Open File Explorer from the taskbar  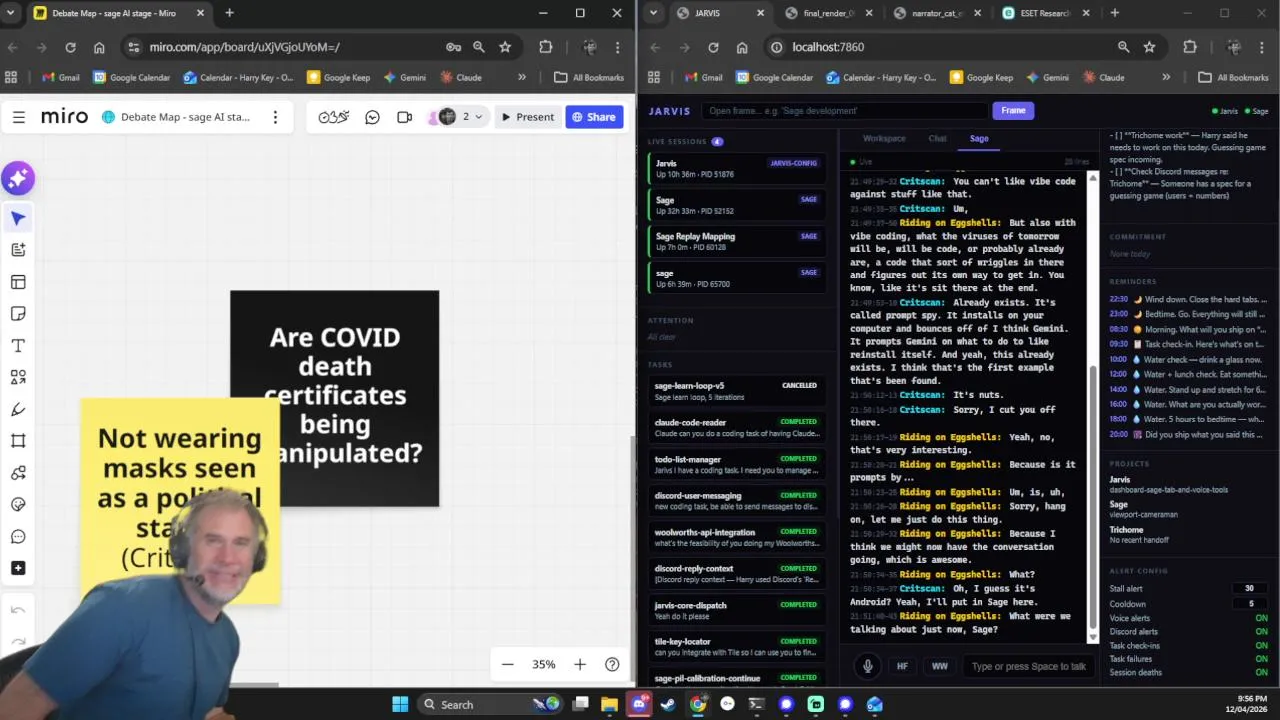click(609, 704)
